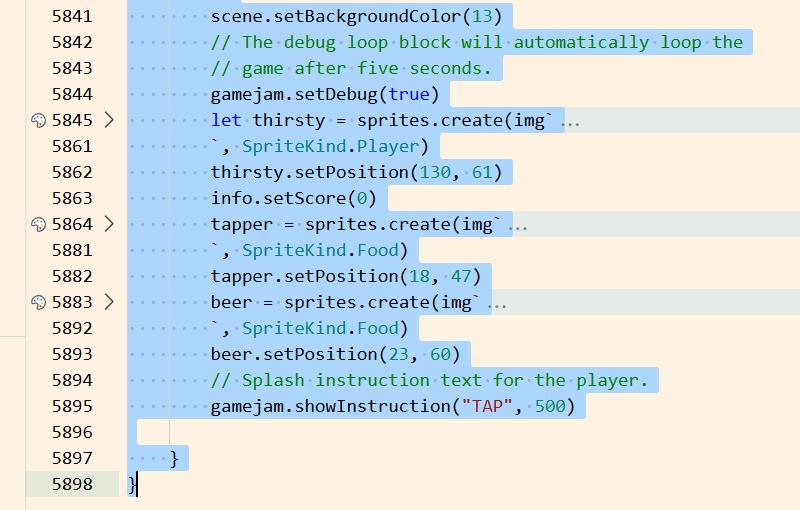This screenshot has height=510, width=800.
Task: Click the info.setScore(0) statement
Action: point(292,198)
